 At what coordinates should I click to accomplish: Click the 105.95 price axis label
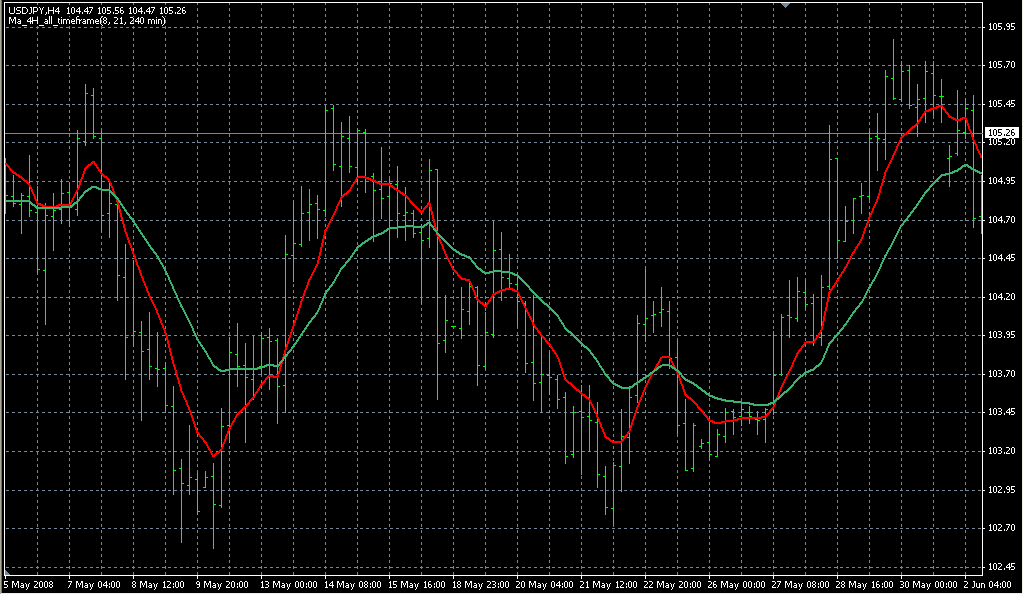pyautogui.click(x=1001, y=26)
